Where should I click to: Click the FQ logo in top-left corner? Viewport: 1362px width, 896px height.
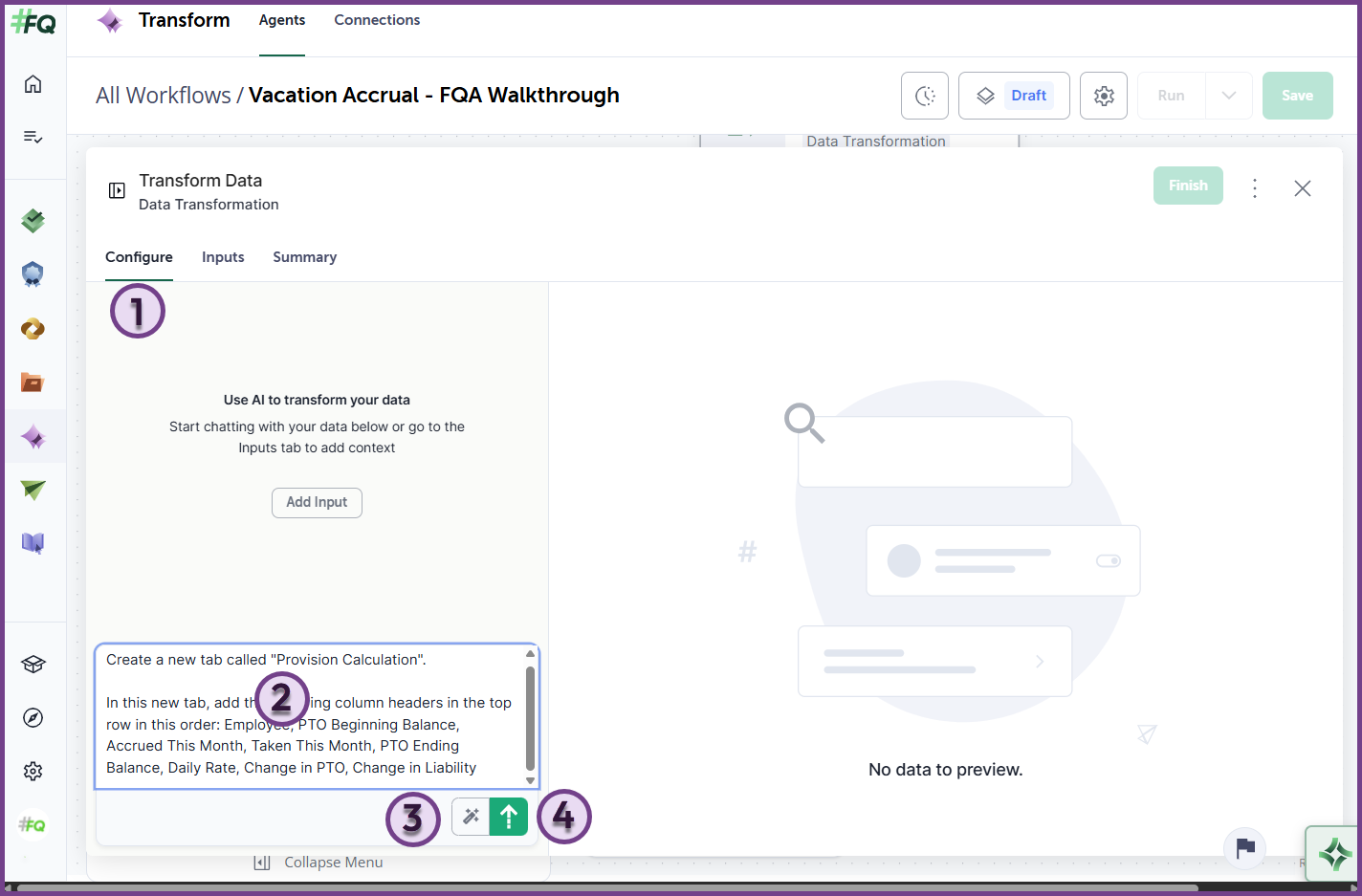pos(33,20)
